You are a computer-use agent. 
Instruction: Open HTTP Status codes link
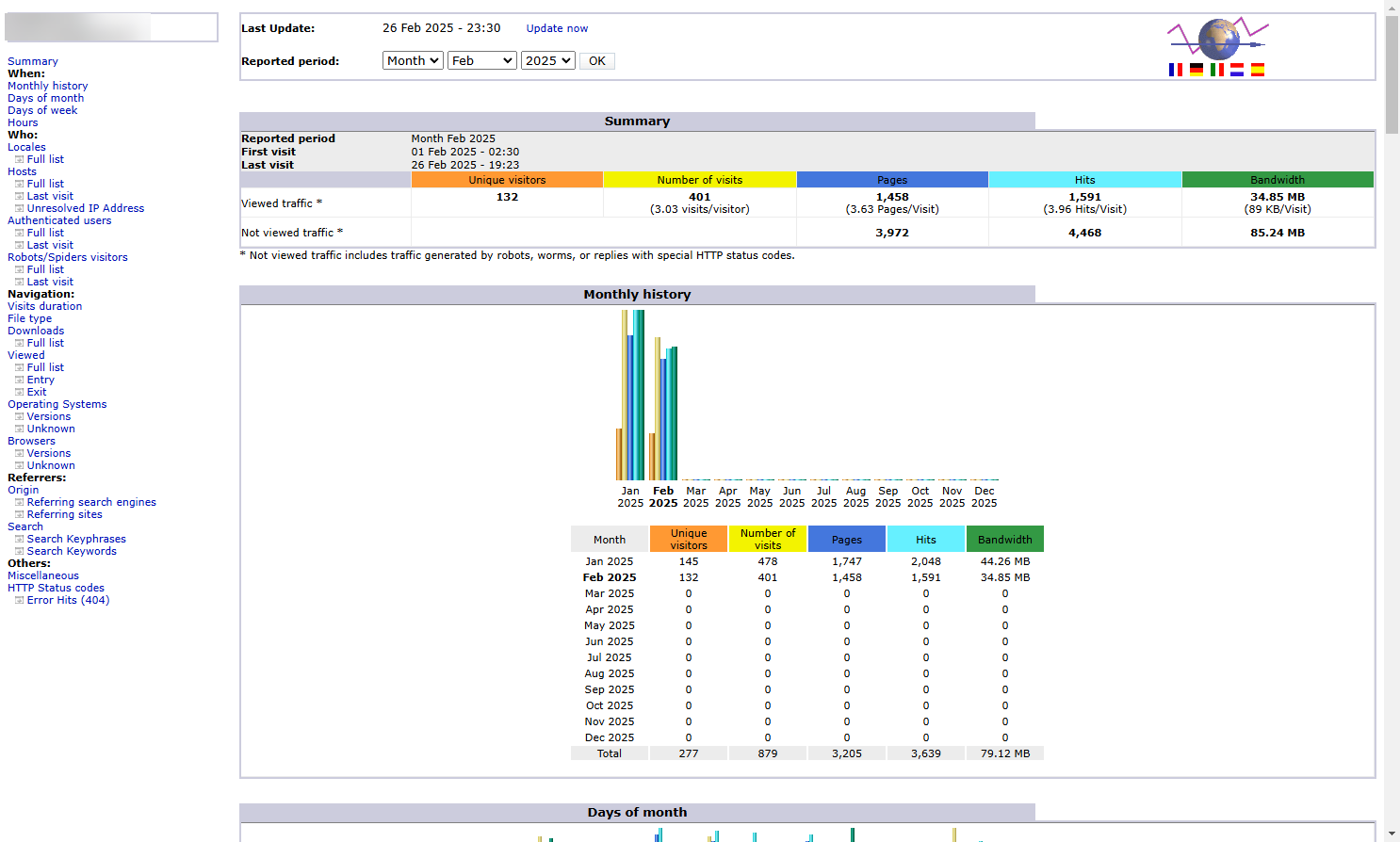coord(56,588)
